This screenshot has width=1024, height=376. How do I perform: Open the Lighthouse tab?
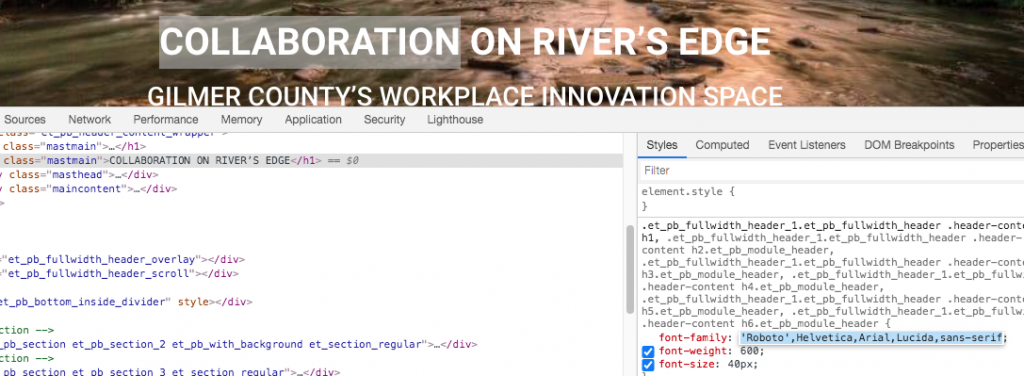pyautogui.click(x=455, y=119)
